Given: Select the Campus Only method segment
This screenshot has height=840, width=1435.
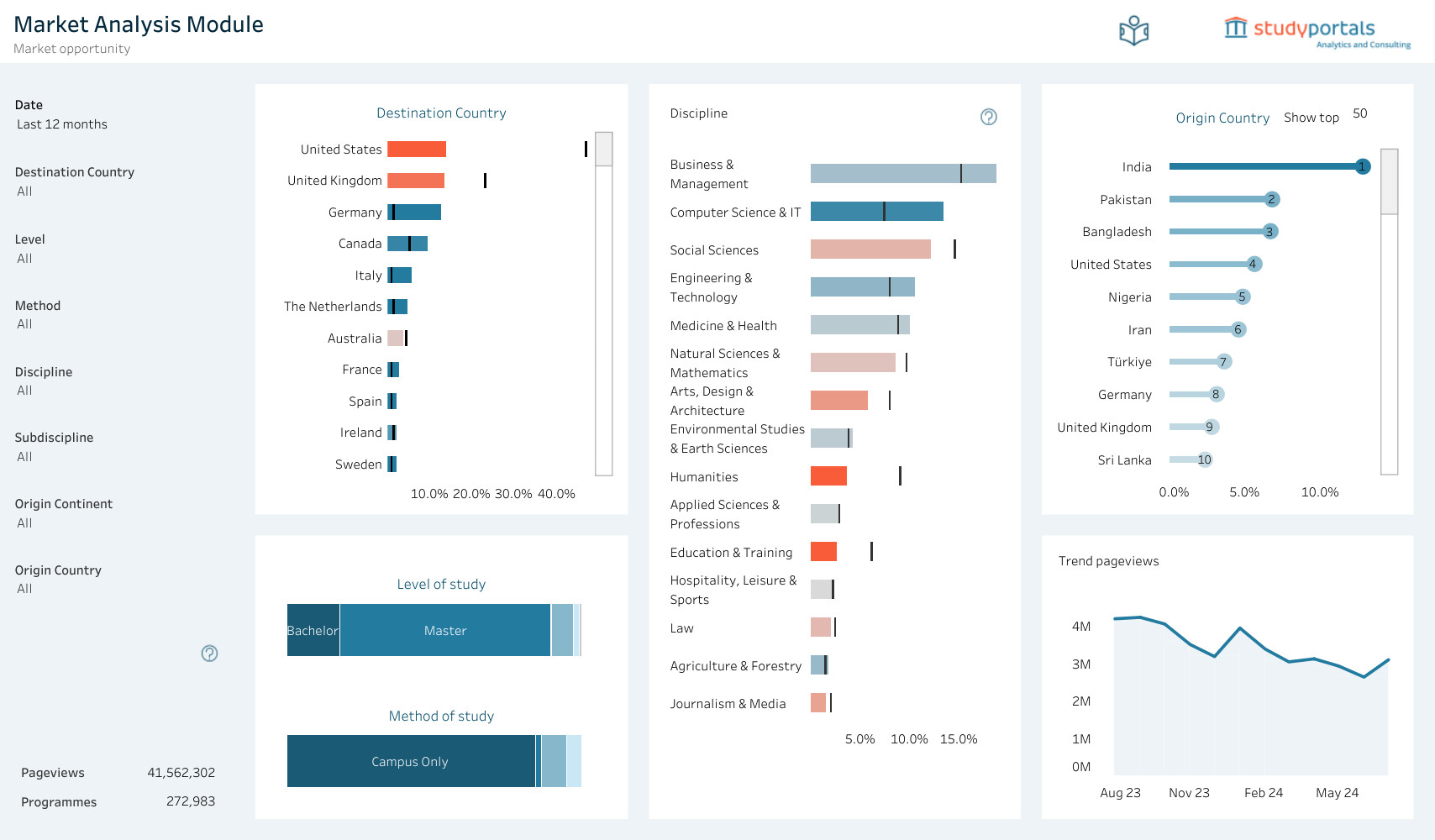Looking at the screenshot, I should (x=411, y=761).
